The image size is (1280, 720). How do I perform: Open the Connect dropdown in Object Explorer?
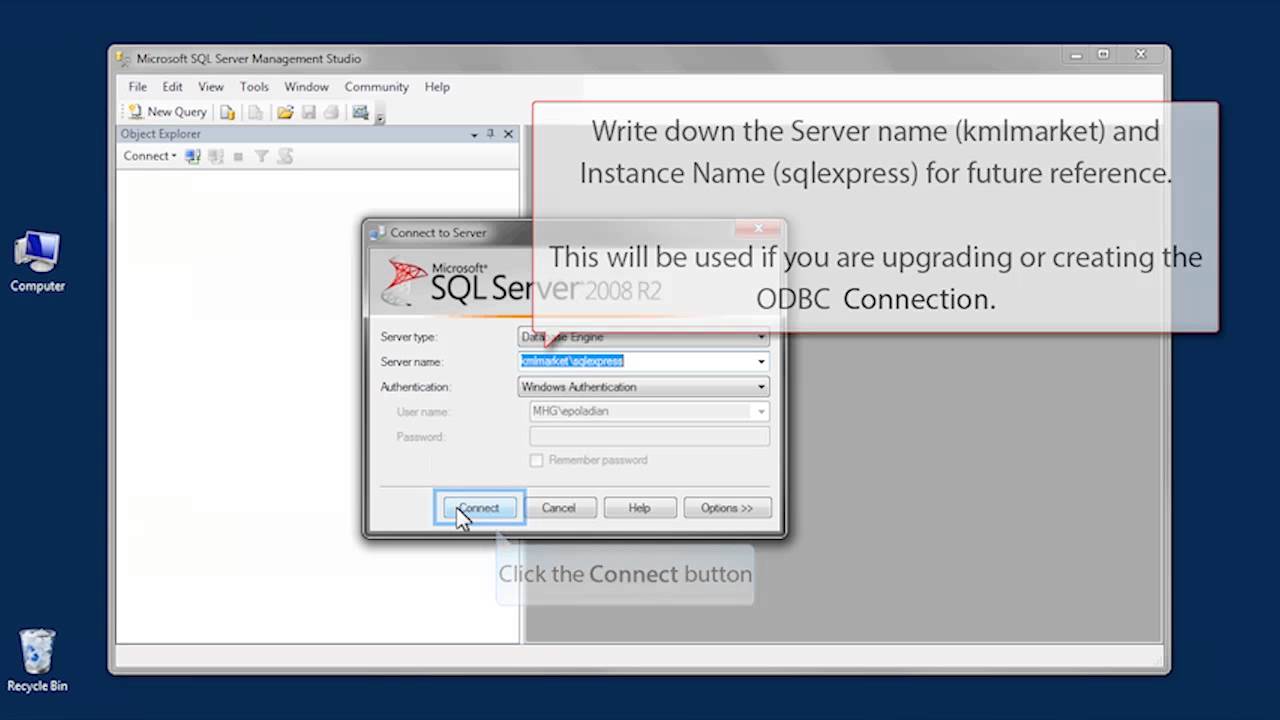pos(149,156)
